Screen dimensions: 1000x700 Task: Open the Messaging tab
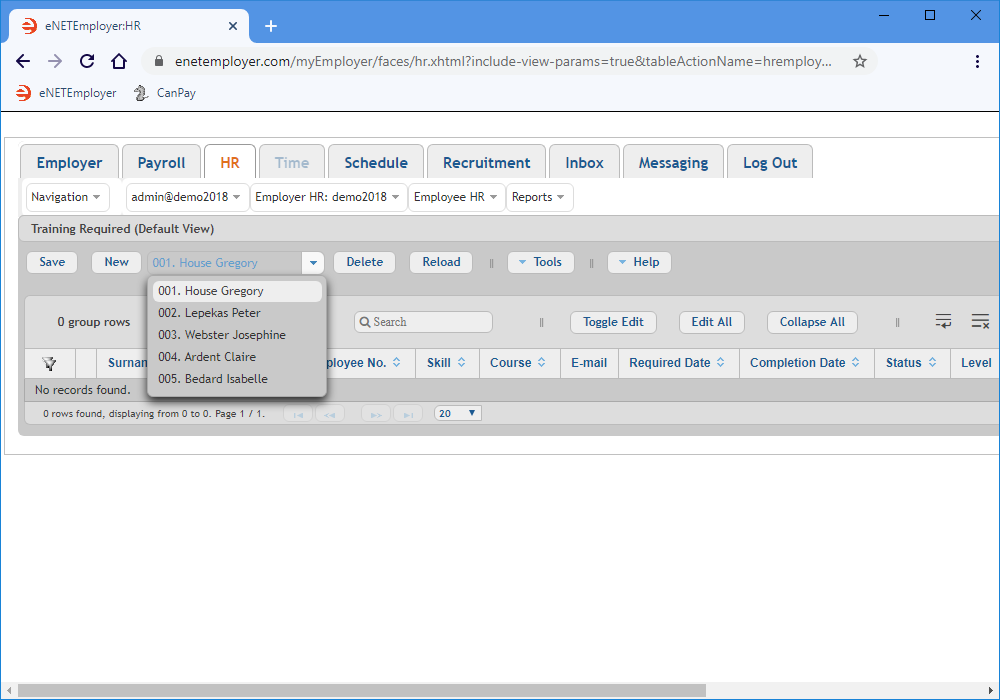[673, 163]
